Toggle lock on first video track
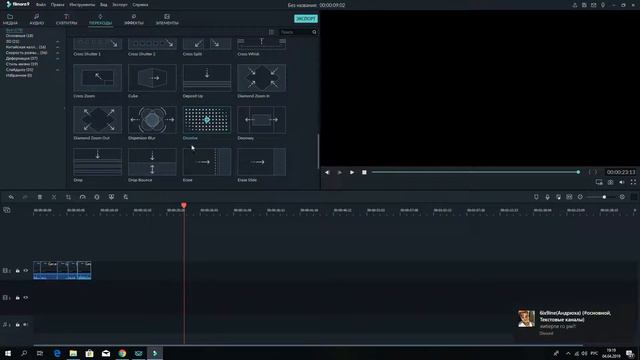 (18, 271)
